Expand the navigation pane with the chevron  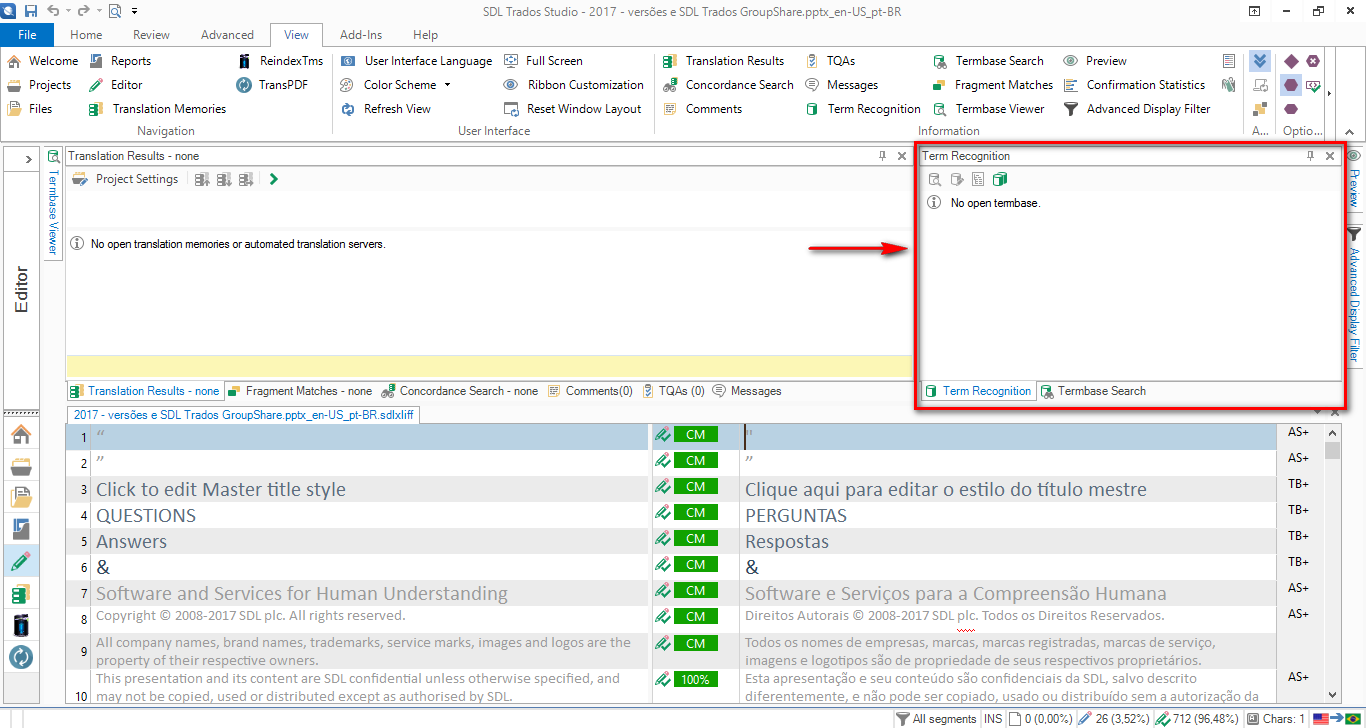point(28,160)
